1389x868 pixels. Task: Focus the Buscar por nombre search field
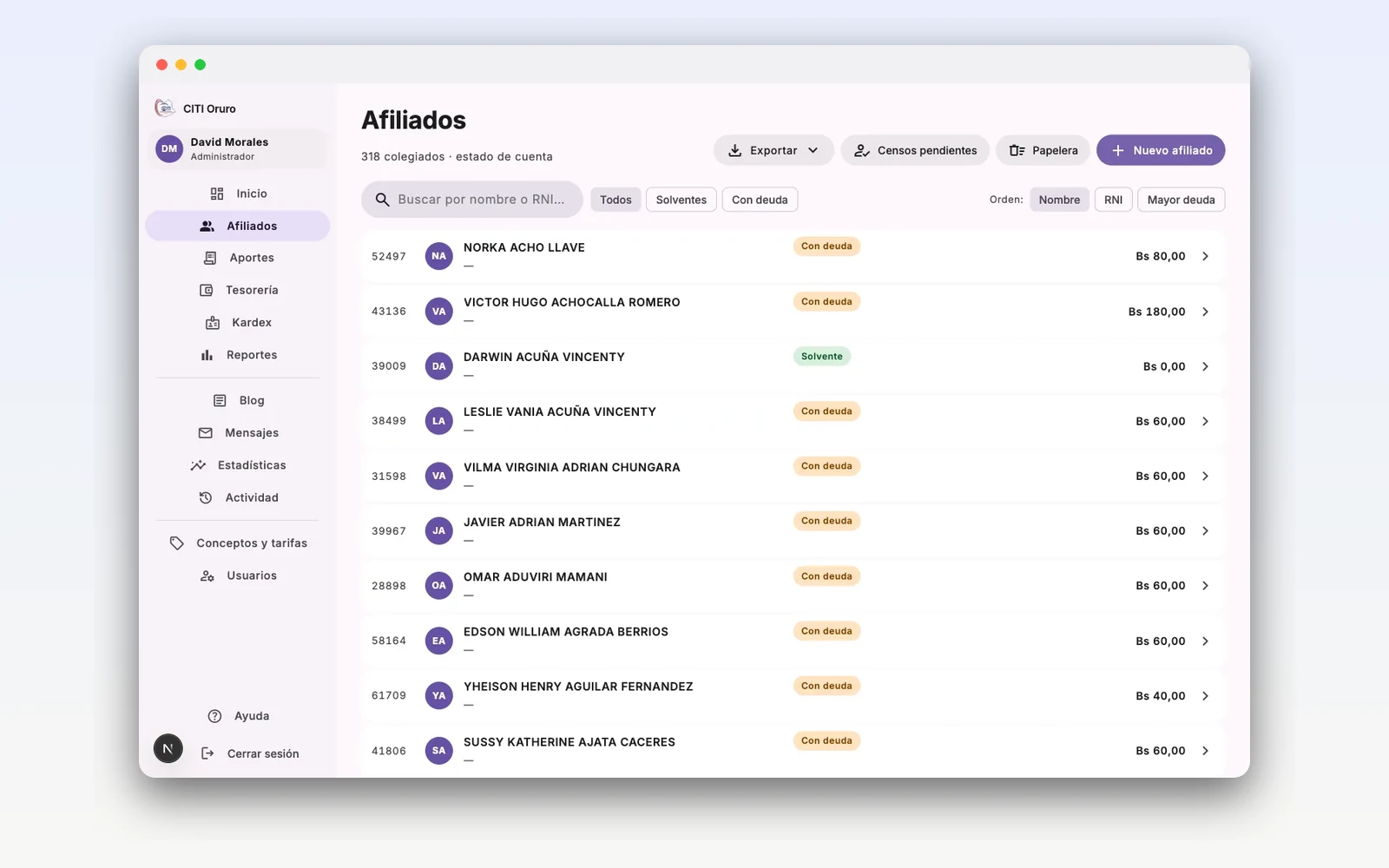coord(472,200)
